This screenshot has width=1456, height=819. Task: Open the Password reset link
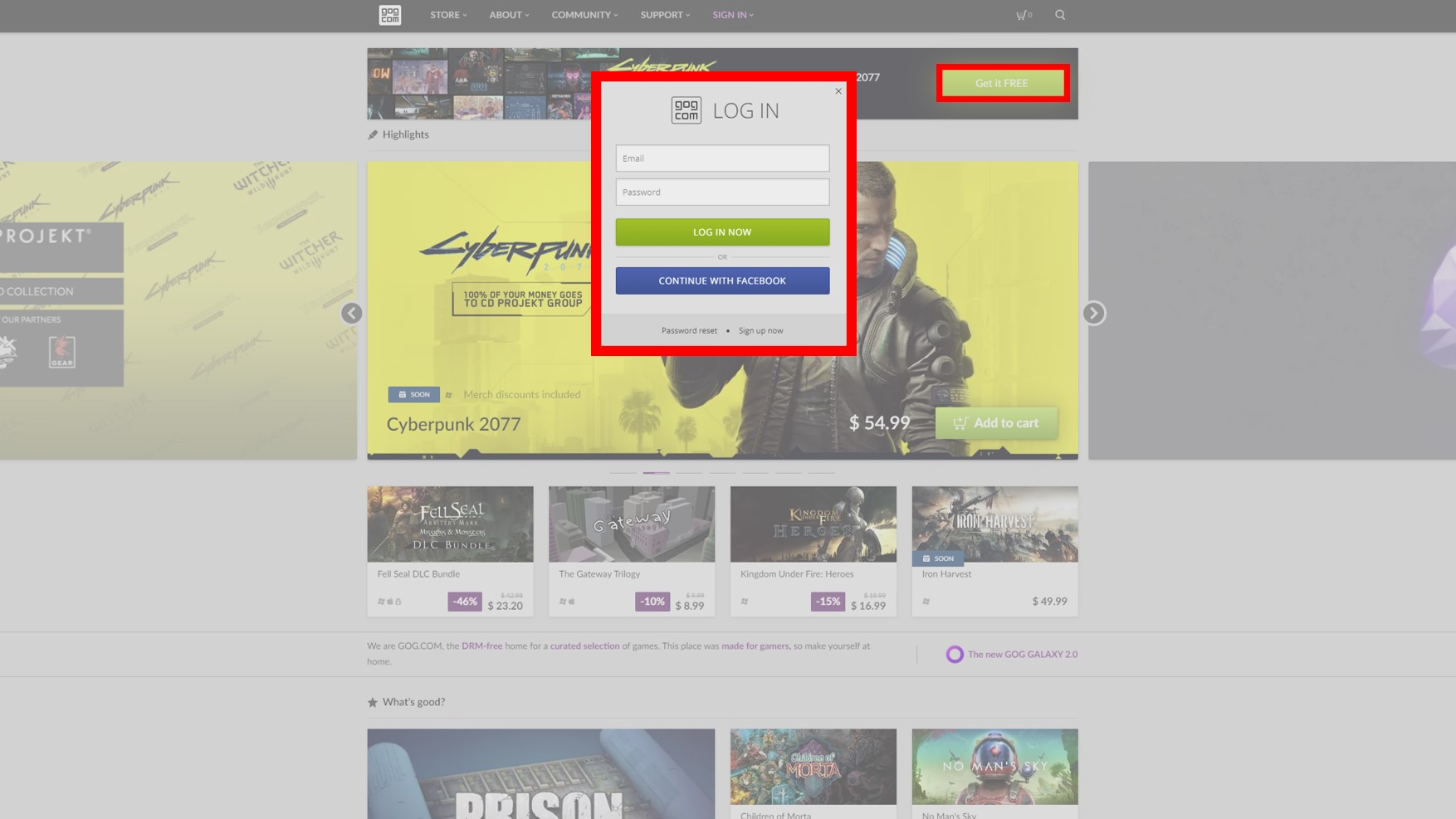(x=689, y=330)
